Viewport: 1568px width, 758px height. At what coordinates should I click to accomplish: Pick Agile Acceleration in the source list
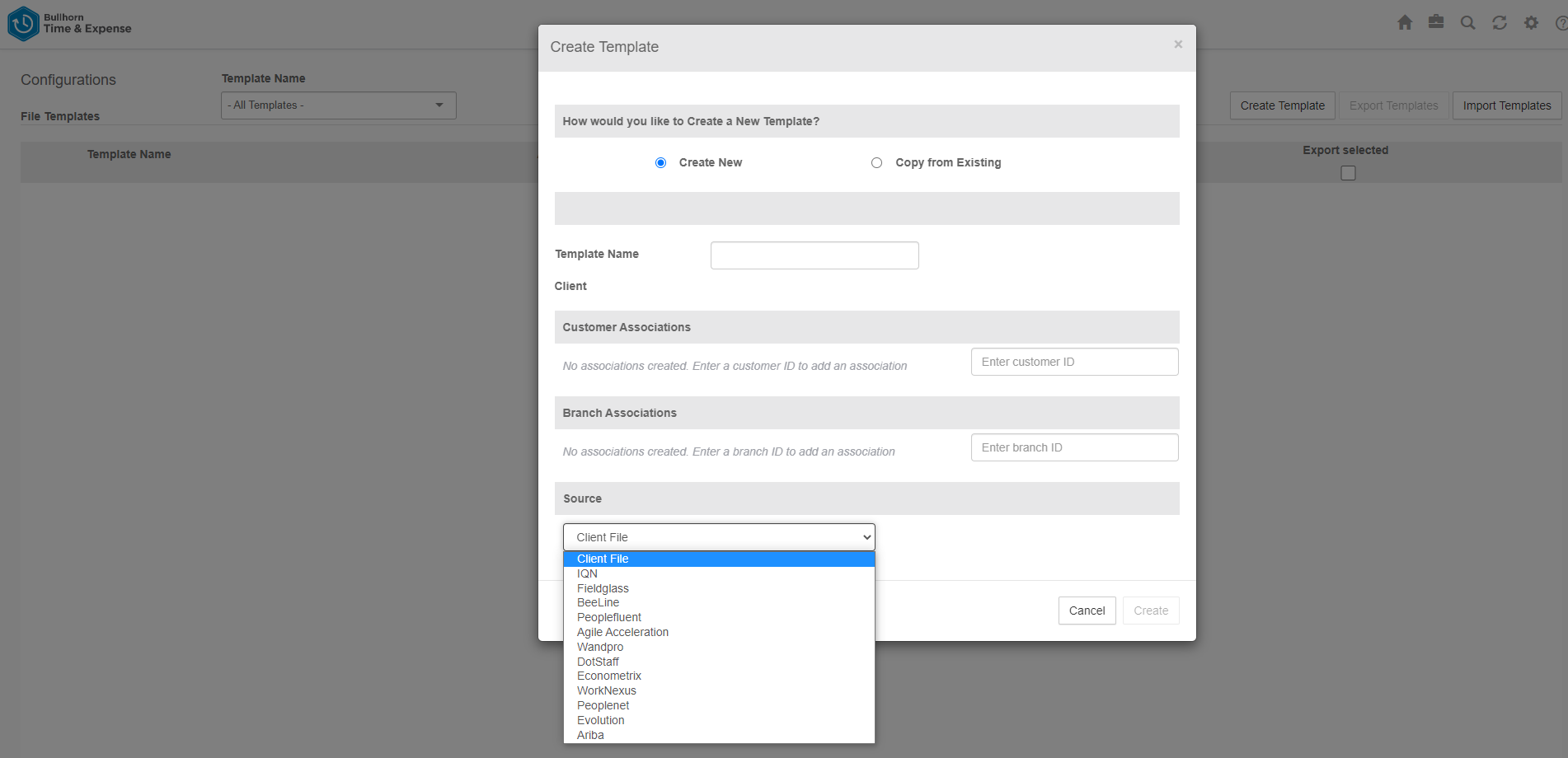coord(719,633)
